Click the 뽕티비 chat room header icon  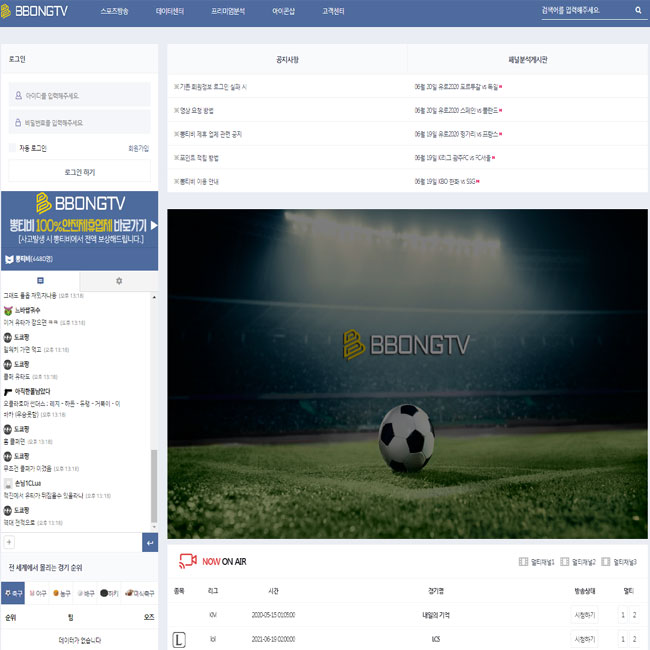point(9,259)
